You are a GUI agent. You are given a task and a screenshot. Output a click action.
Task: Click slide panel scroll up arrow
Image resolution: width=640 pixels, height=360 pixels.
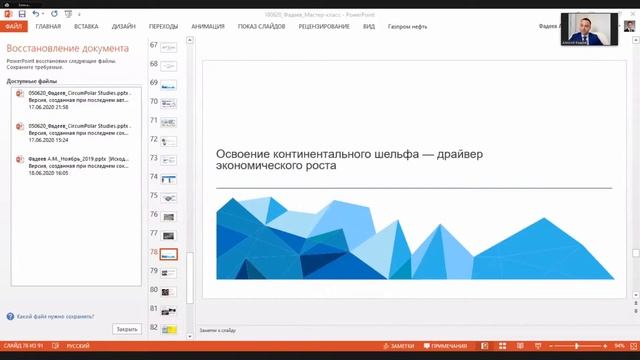[189, 40]
